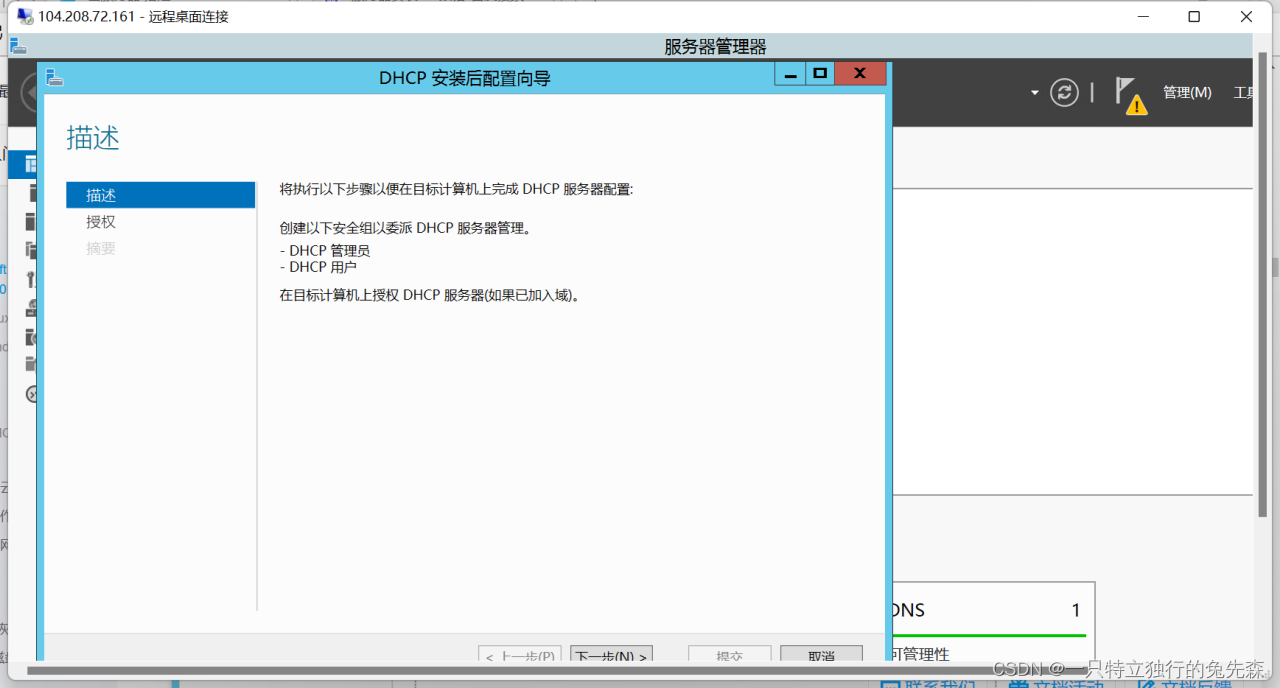Click the DHCP wizard title bar icon
This screenshot has height=688, width=1280.
(54, 77)
